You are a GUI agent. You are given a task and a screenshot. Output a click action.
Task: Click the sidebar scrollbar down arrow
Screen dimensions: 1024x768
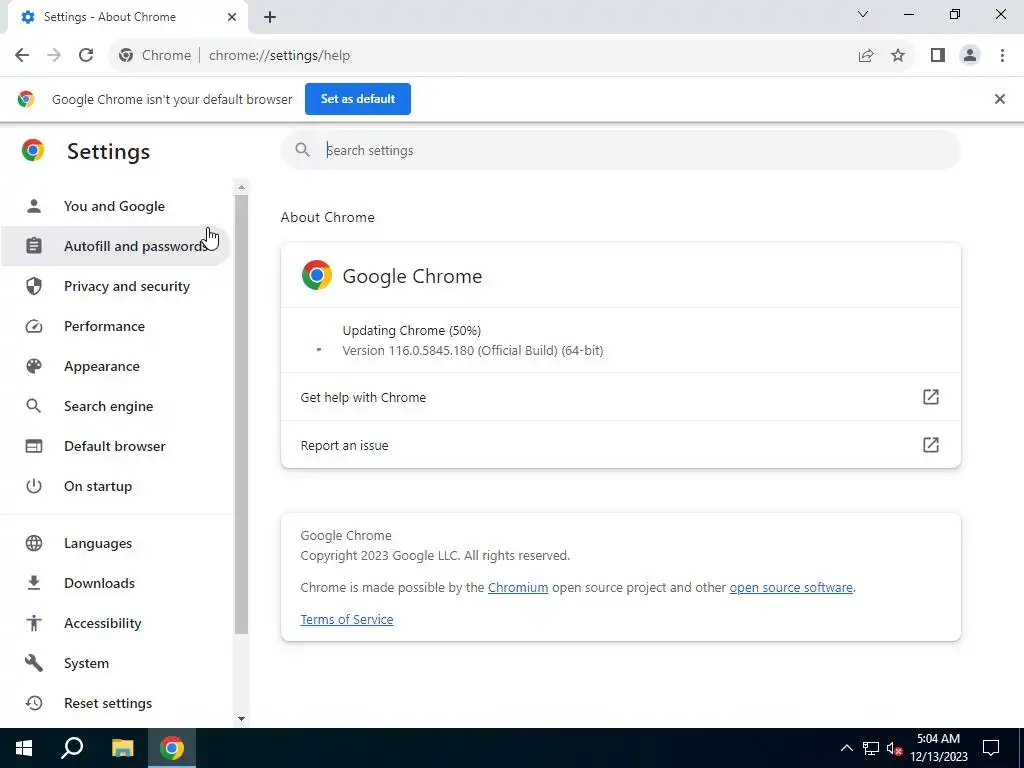click(241, 719)
